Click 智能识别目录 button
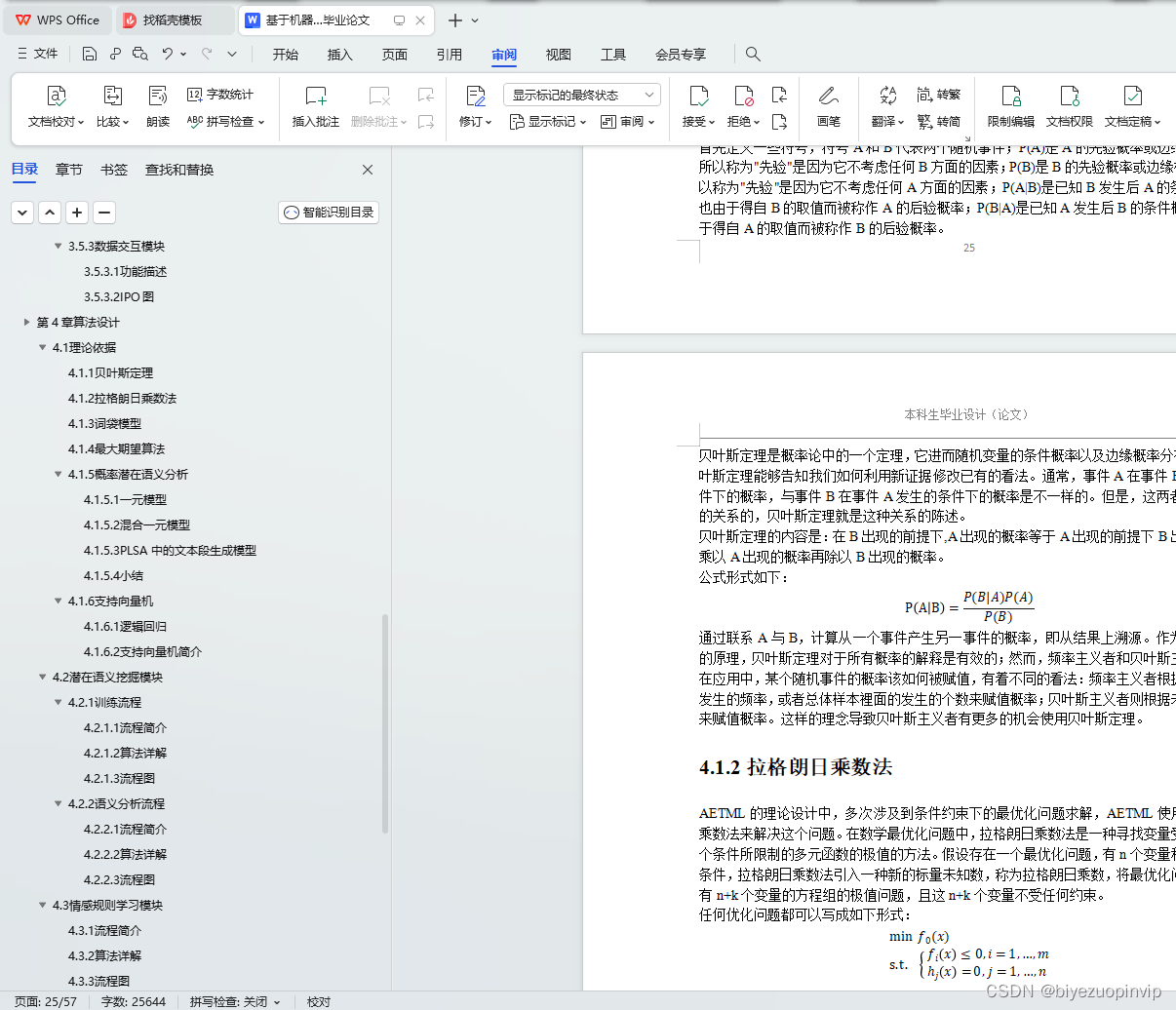This screenshot has width=1176, height=1010. pos(329,213)
